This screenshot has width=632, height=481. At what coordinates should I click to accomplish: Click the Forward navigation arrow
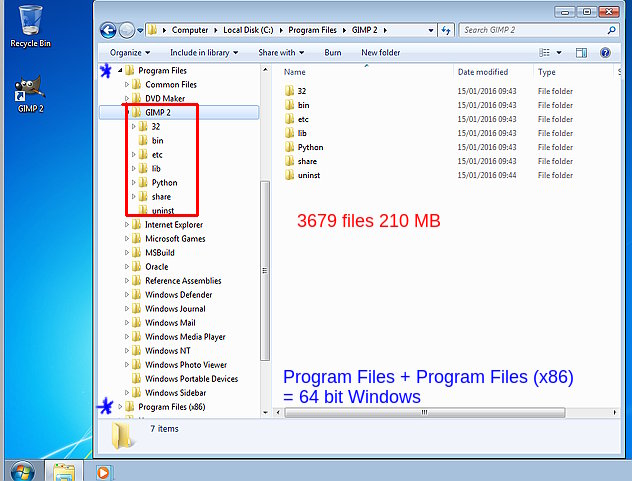(127, 30)
